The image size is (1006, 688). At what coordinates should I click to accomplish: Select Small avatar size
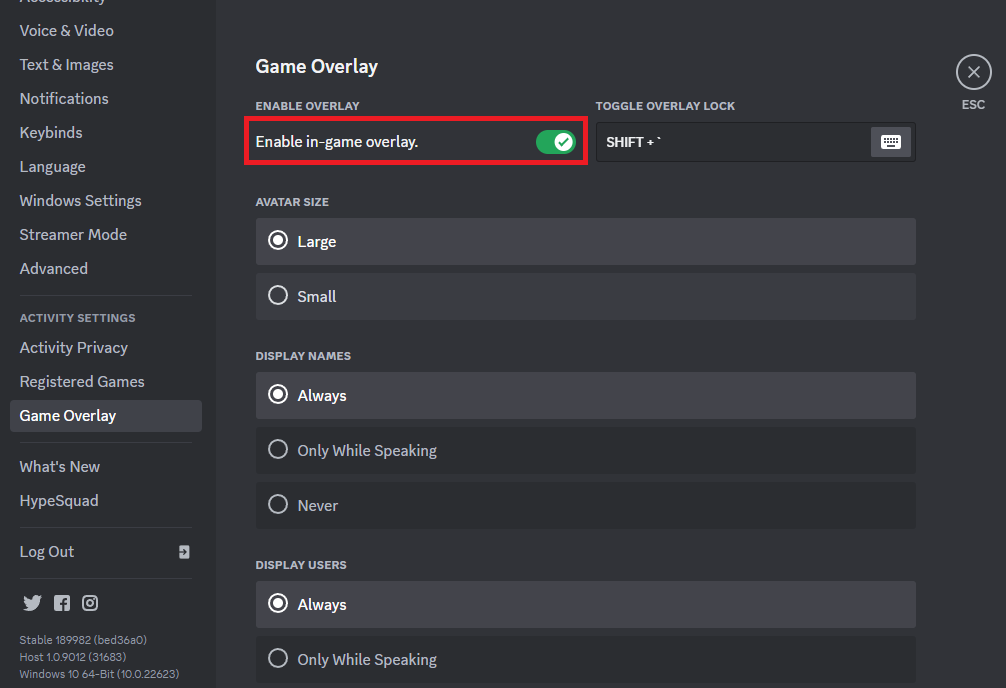click(x=278, y=296)
